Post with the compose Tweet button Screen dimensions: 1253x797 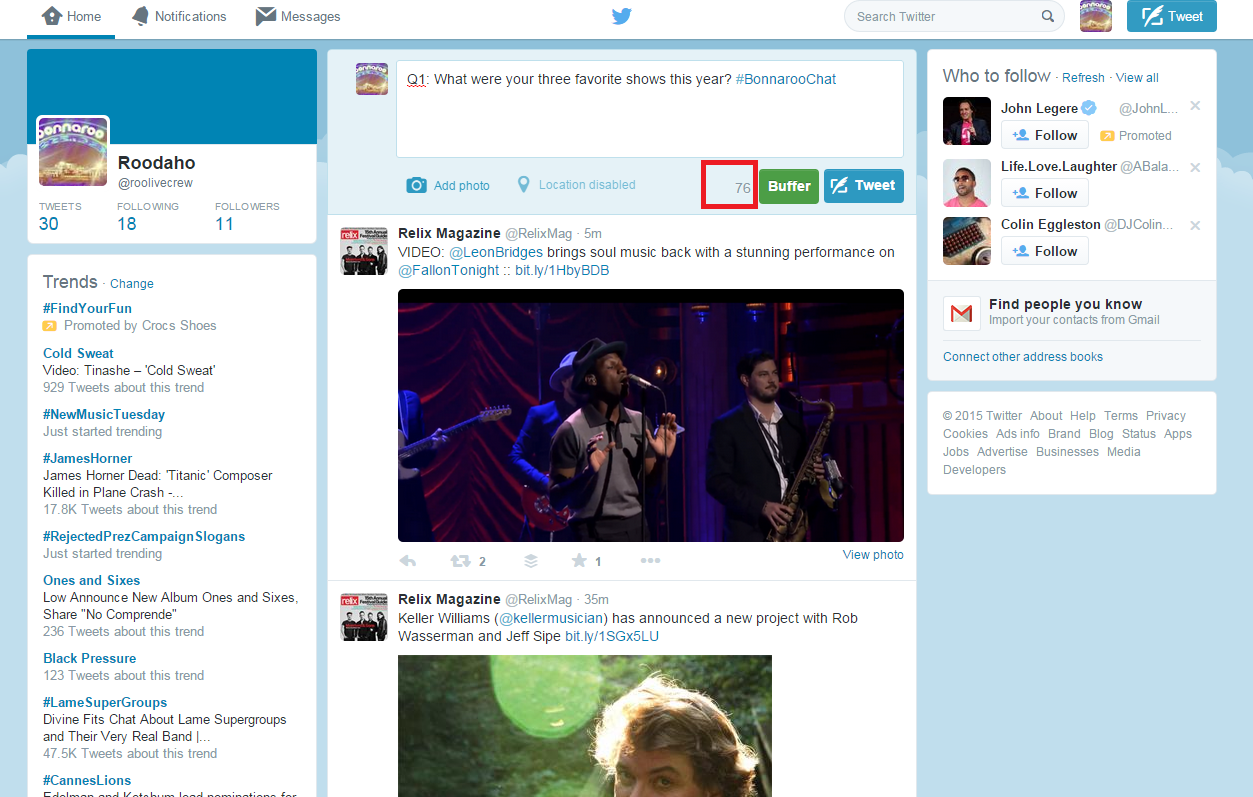pos(864,186)
